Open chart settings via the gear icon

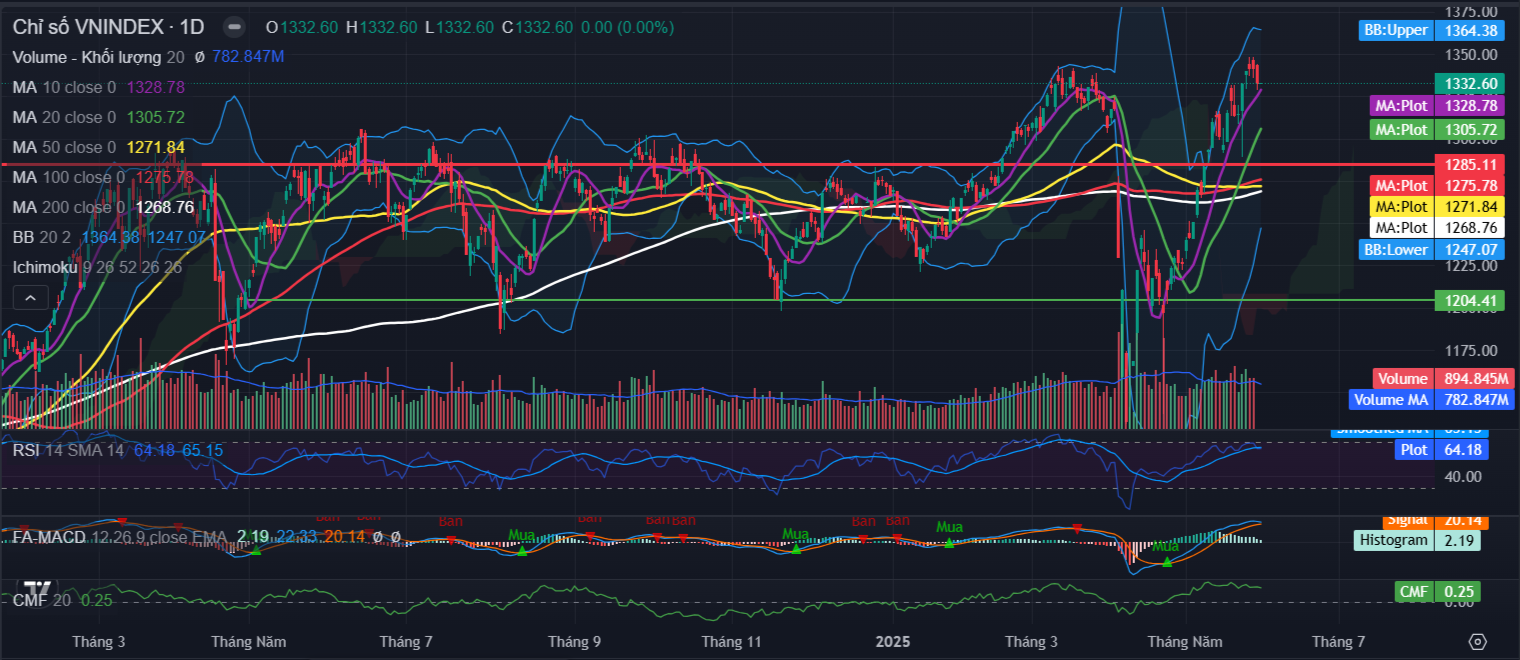[x=1478, y=641]
